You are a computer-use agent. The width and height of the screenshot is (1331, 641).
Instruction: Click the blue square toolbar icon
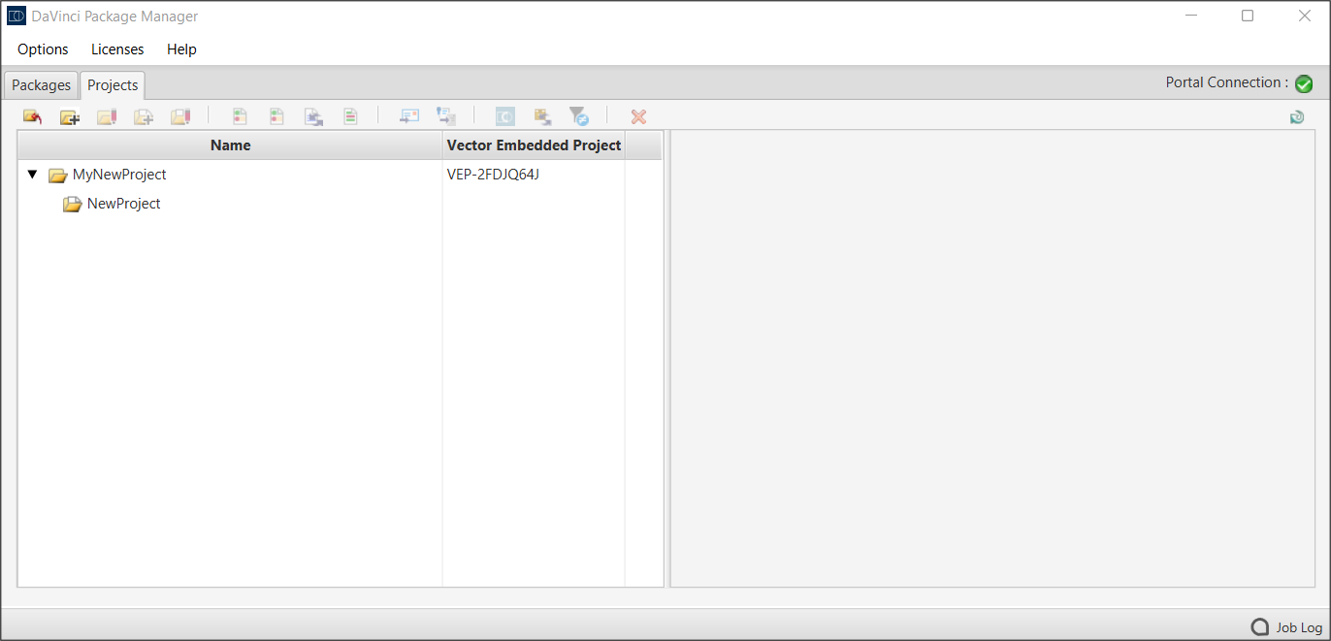[x=505, y=117]
